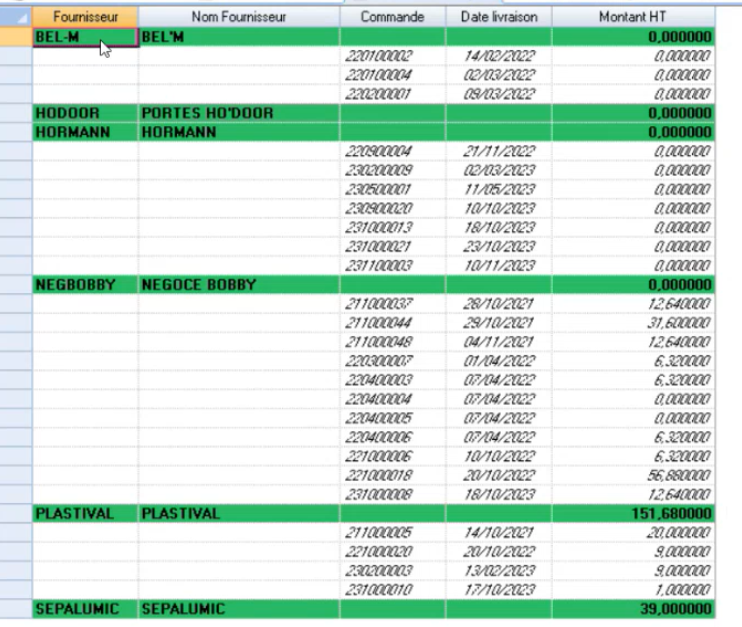Screen dimensions: 742x627
Task: Click the Nom Fournisseur column header
Action: 238,17
